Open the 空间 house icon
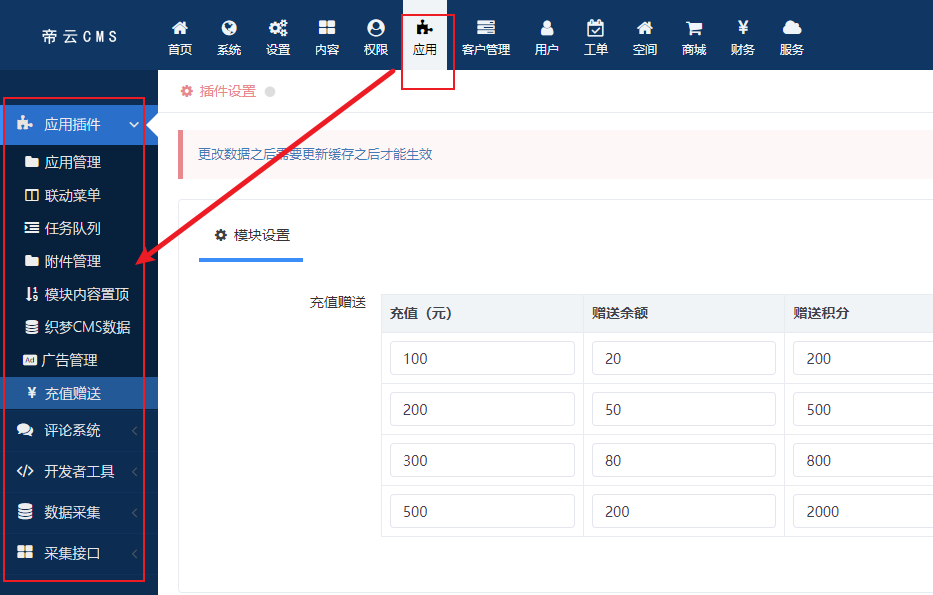Image resolution: width=933 pixels, height=595 pixels. [645, 27]
